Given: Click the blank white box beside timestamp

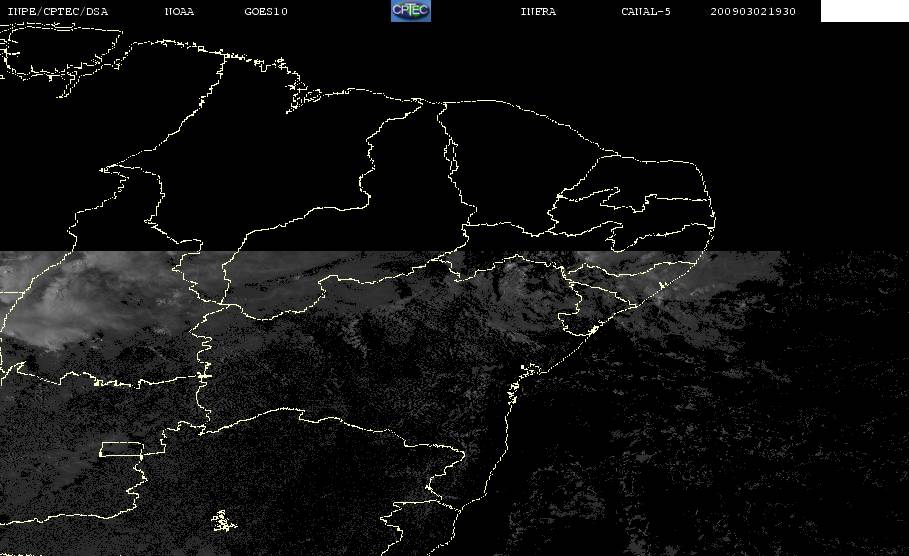Looking at the screenshot, I should click(864, 11).
